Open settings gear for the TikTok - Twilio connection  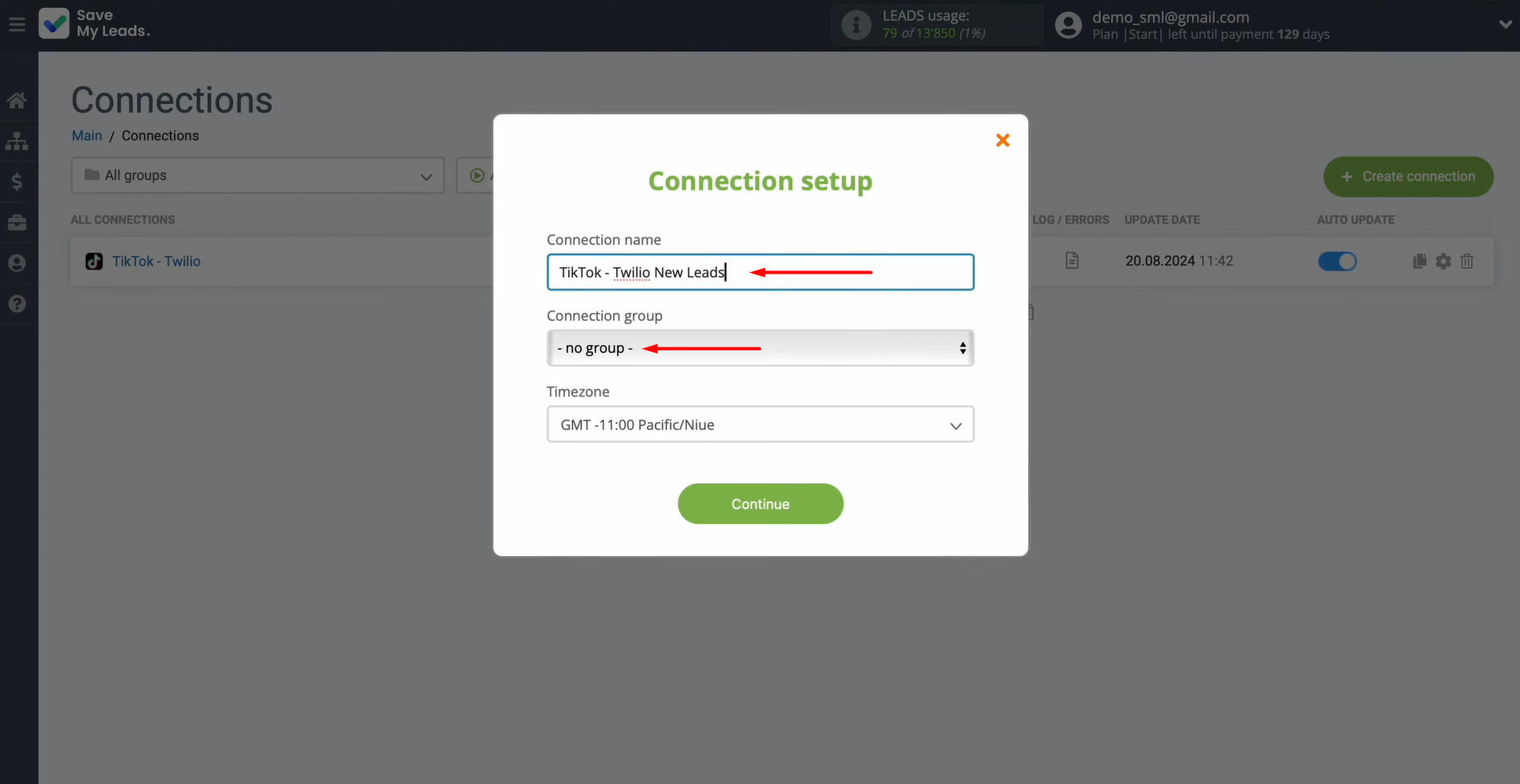pyautogui.click(x=1443, y=261)
